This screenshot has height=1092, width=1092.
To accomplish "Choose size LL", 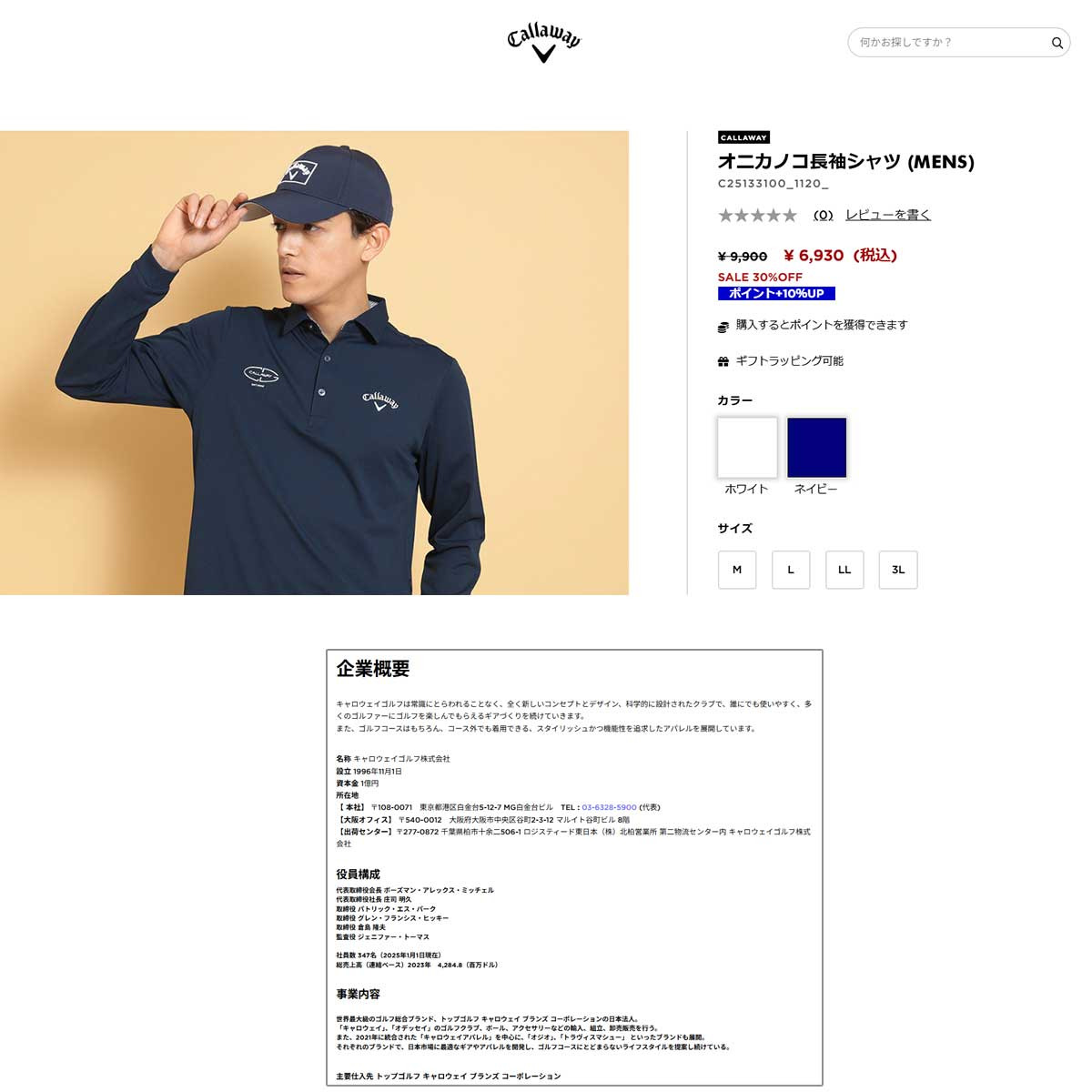I will 844,570.
